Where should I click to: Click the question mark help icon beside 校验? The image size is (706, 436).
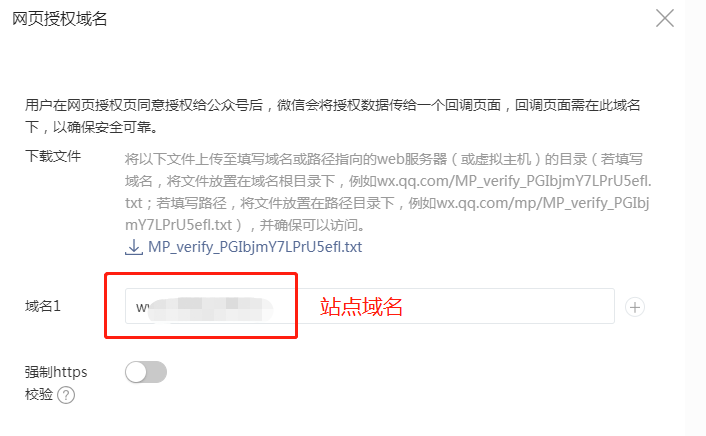[66, 395]
